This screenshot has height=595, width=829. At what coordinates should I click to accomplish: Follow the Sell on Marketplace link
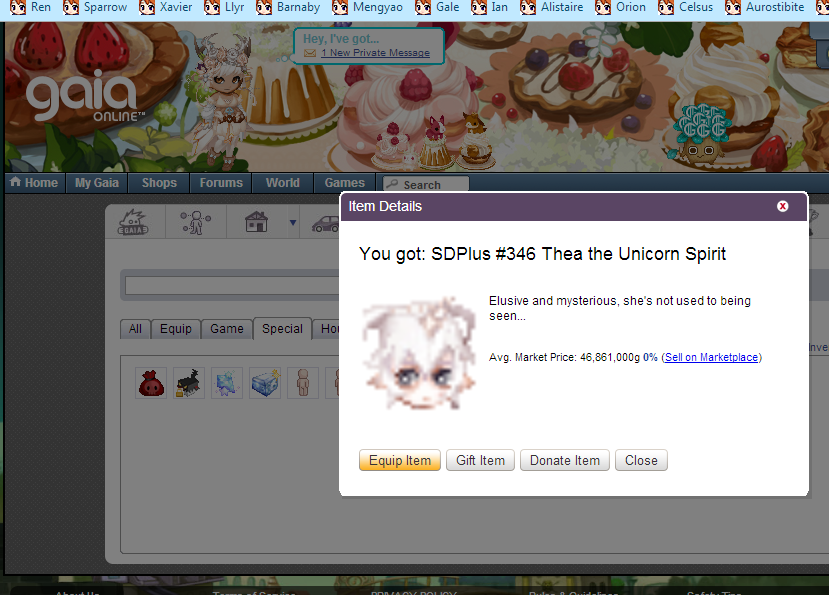point(711,358)
